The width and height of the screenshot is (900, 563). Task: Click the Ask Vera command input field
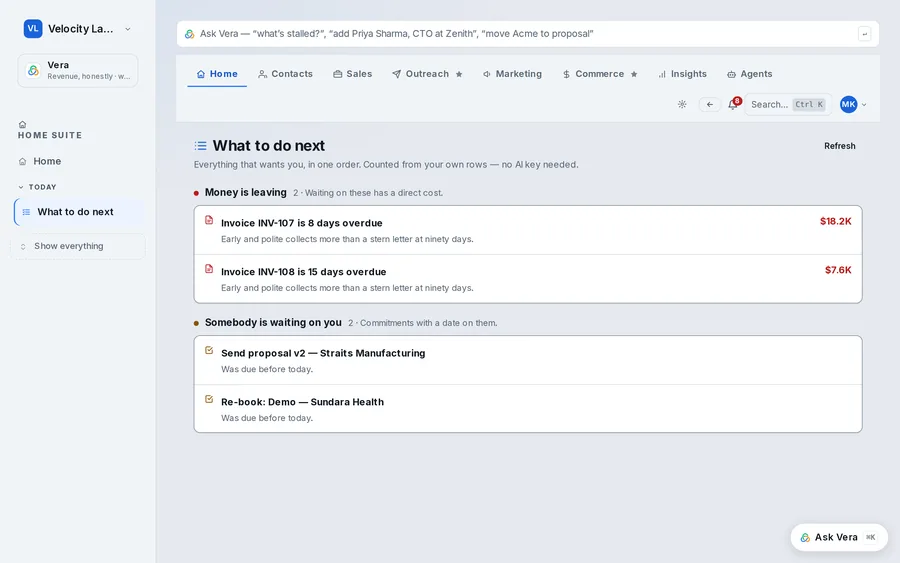point(527,34)
